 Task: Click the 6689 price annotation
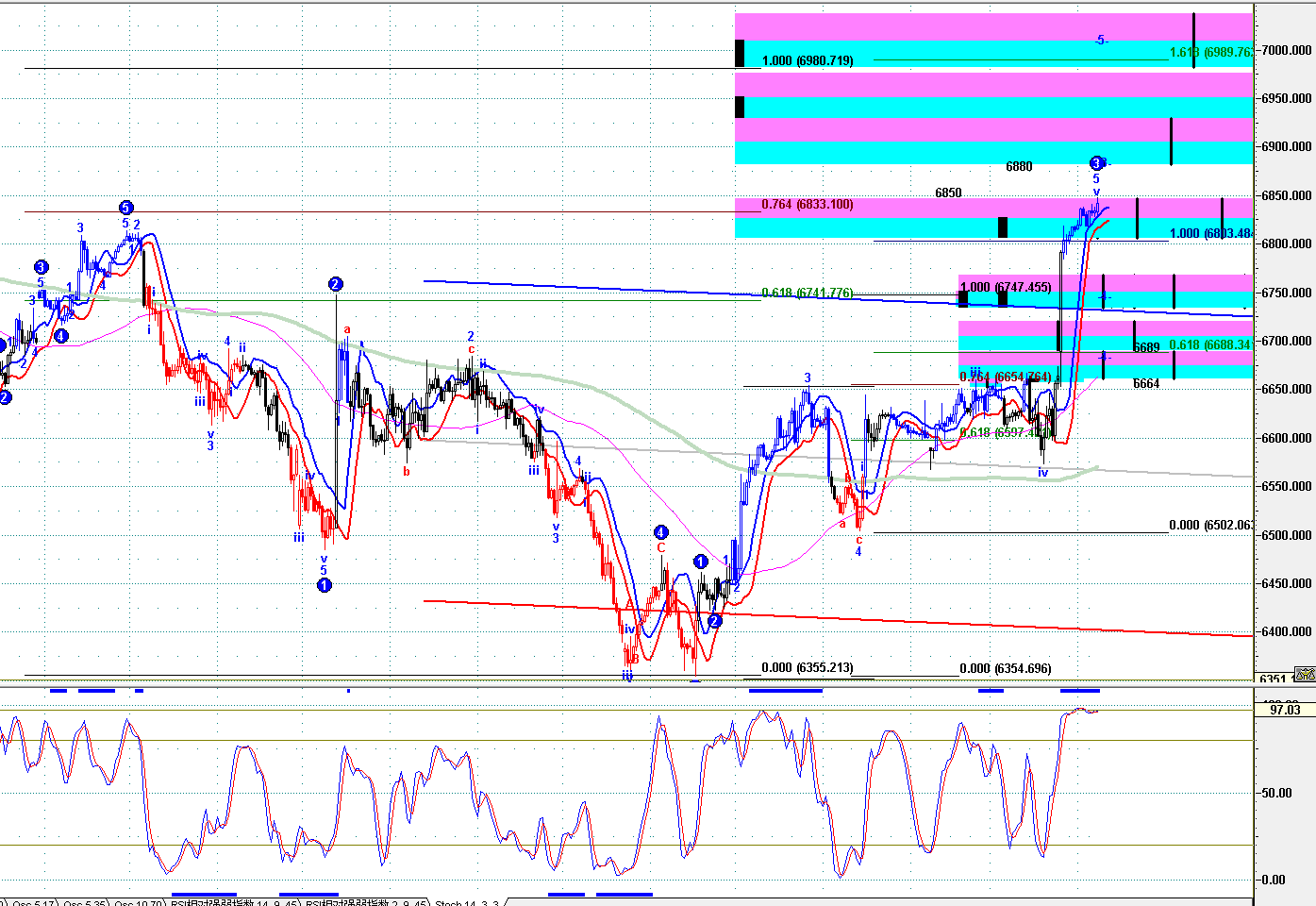click(x=1146, y=347)
